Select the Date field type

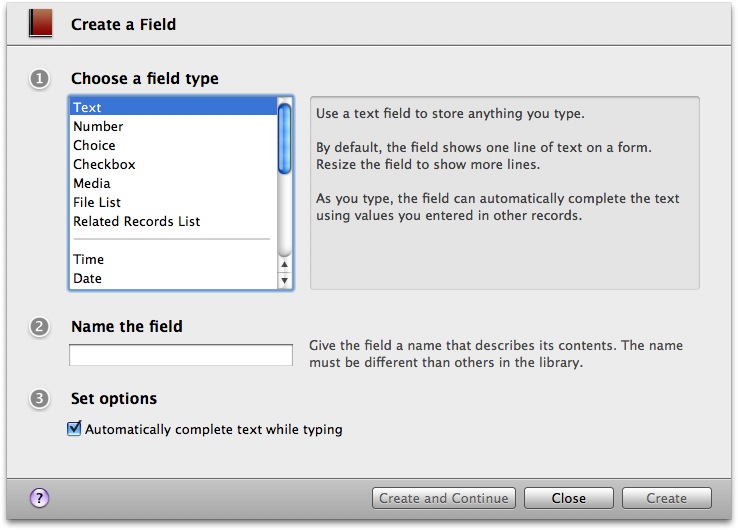174,278
